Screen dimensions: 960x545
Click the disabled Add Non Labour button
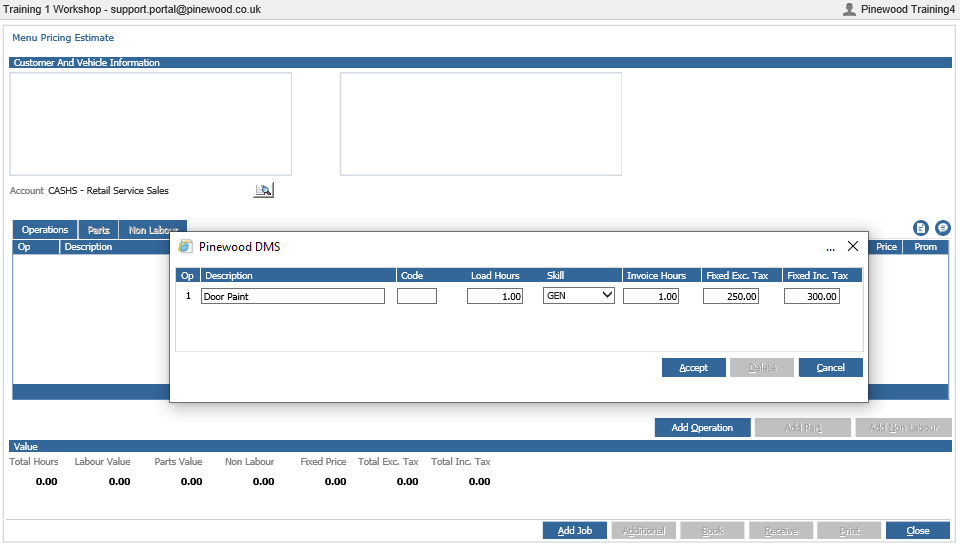(904, 427)
